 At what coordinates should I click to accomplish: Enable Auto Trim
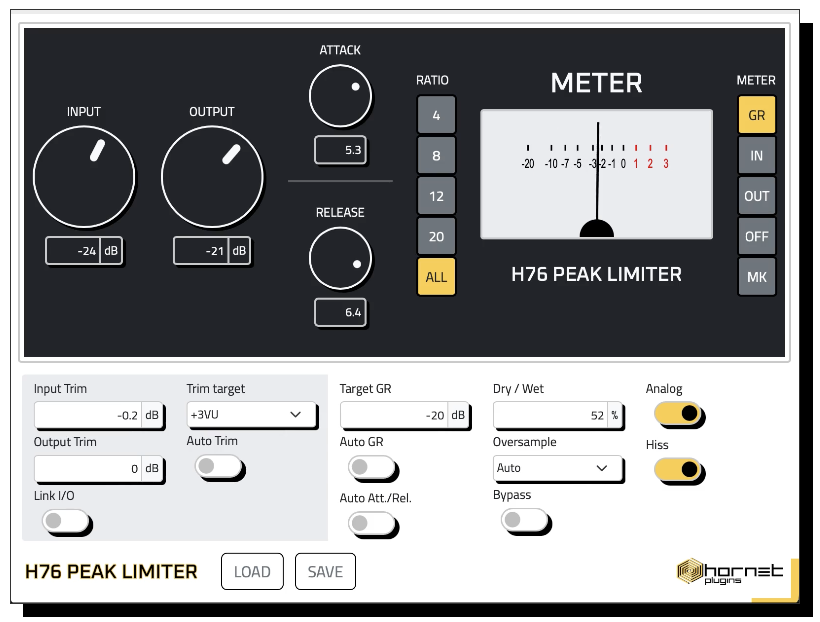tap(220, 467)
